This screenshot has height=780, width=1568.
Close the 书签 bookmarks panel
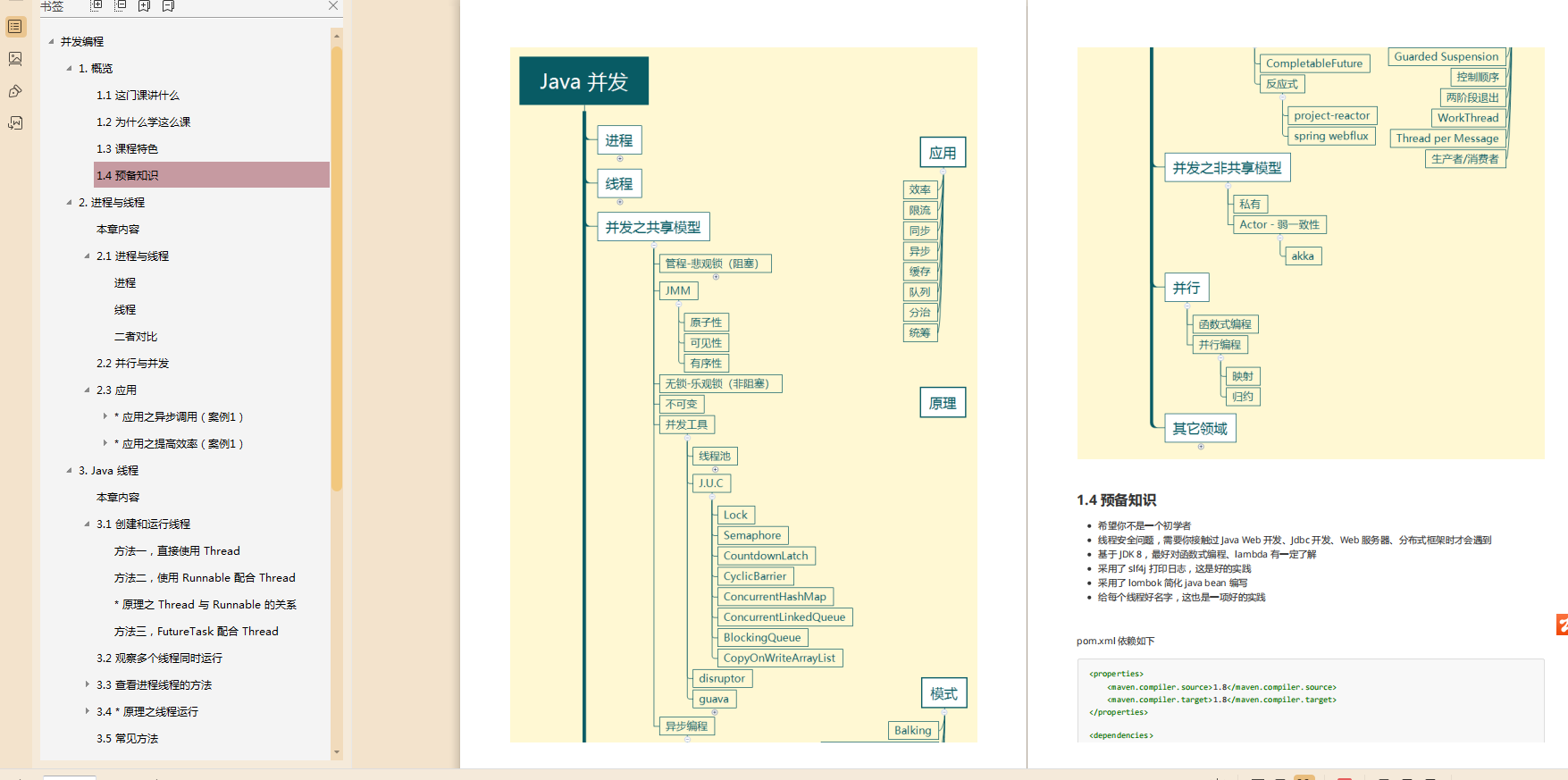(333, 5)
